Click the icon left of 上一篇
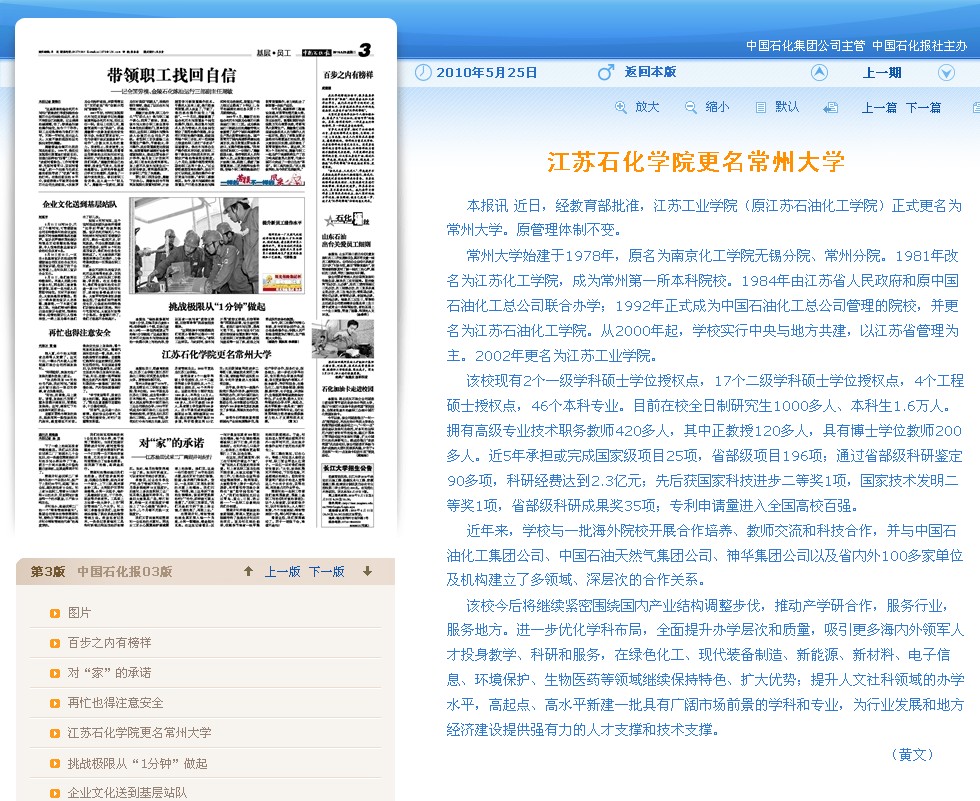This screenshot has width=980, height=801. [830, 108]
